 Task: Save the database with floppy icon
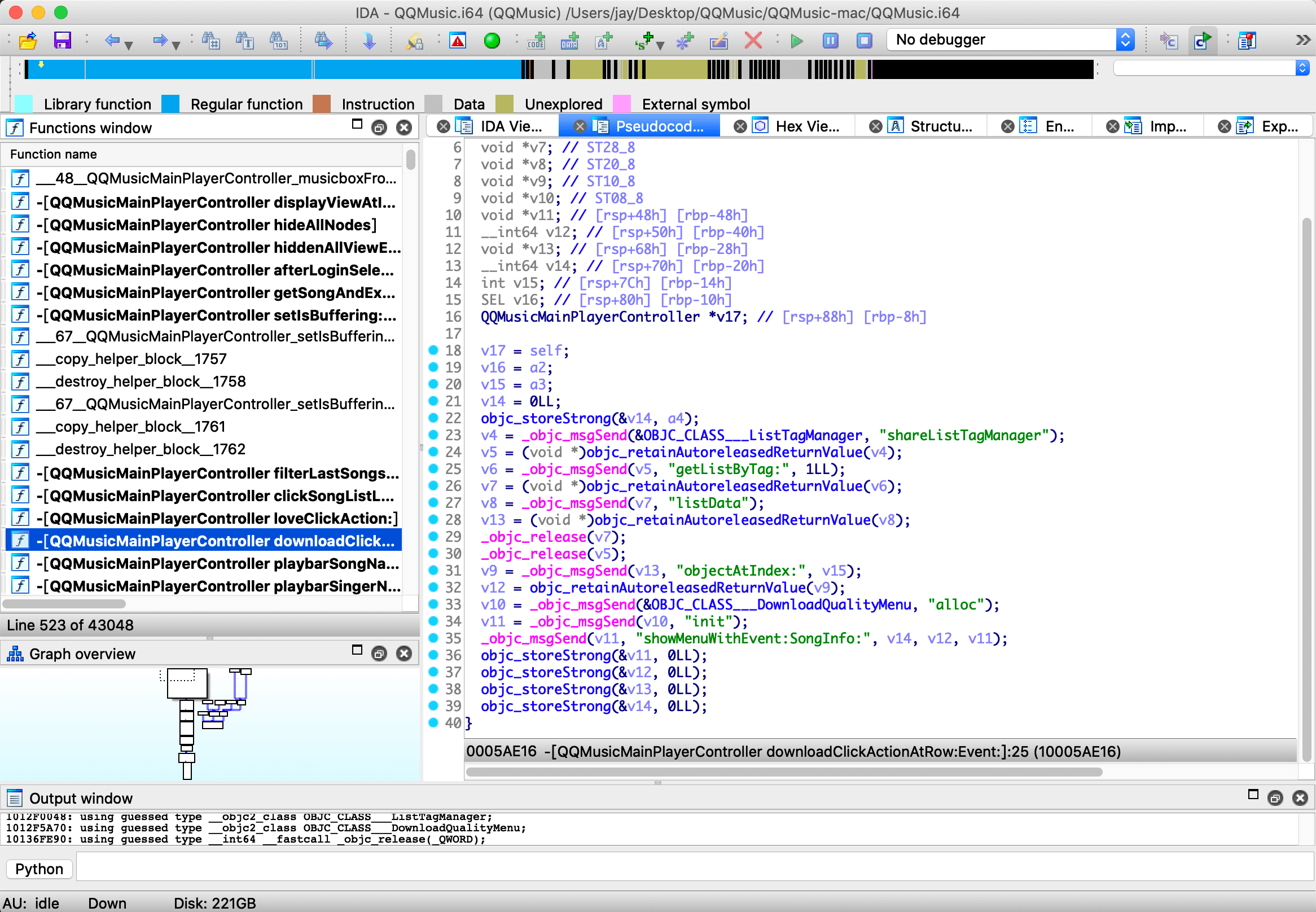[x=62, y=40]
